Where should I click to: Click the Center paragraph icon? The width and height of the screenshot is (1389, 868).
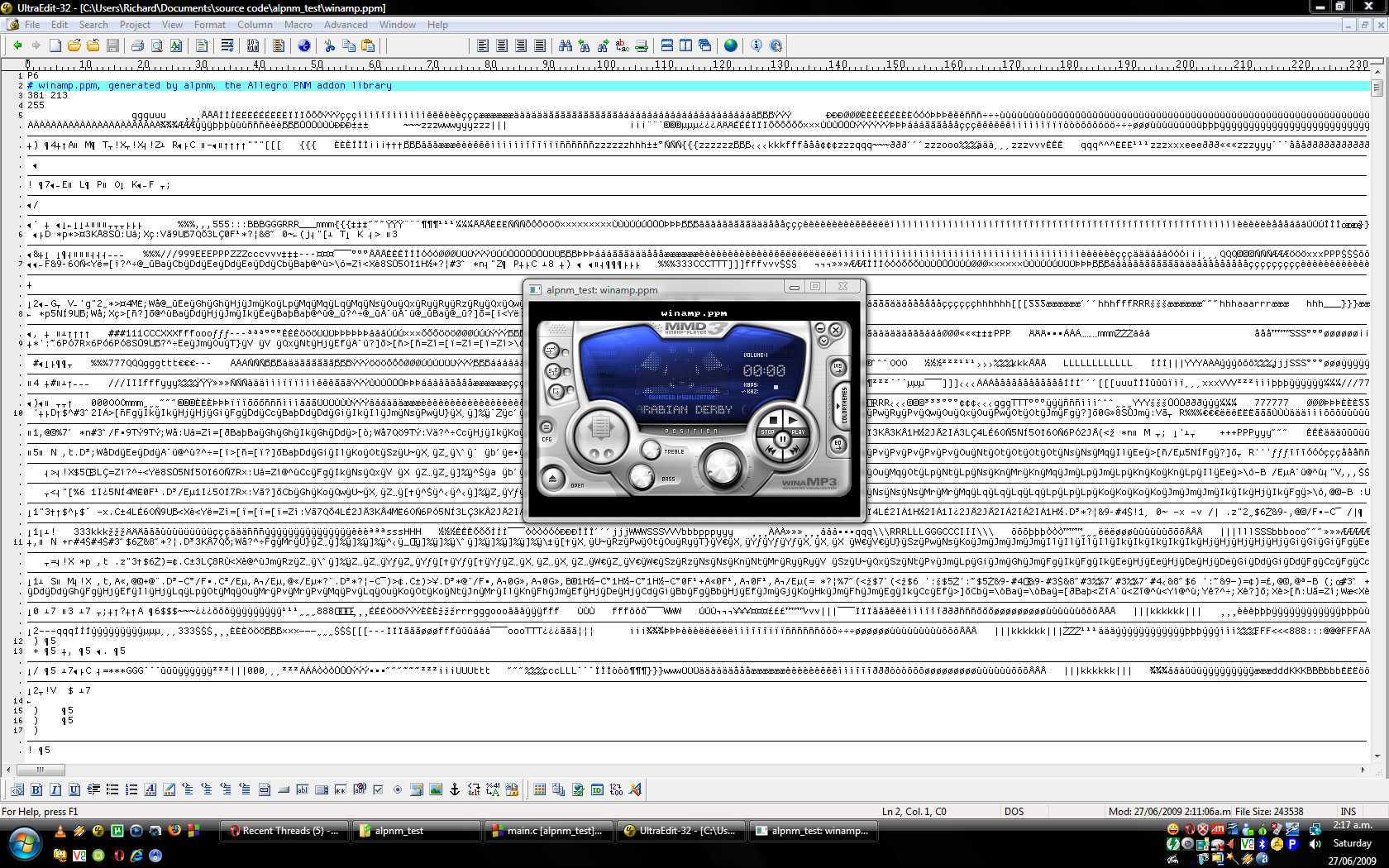tap(502, 45)
